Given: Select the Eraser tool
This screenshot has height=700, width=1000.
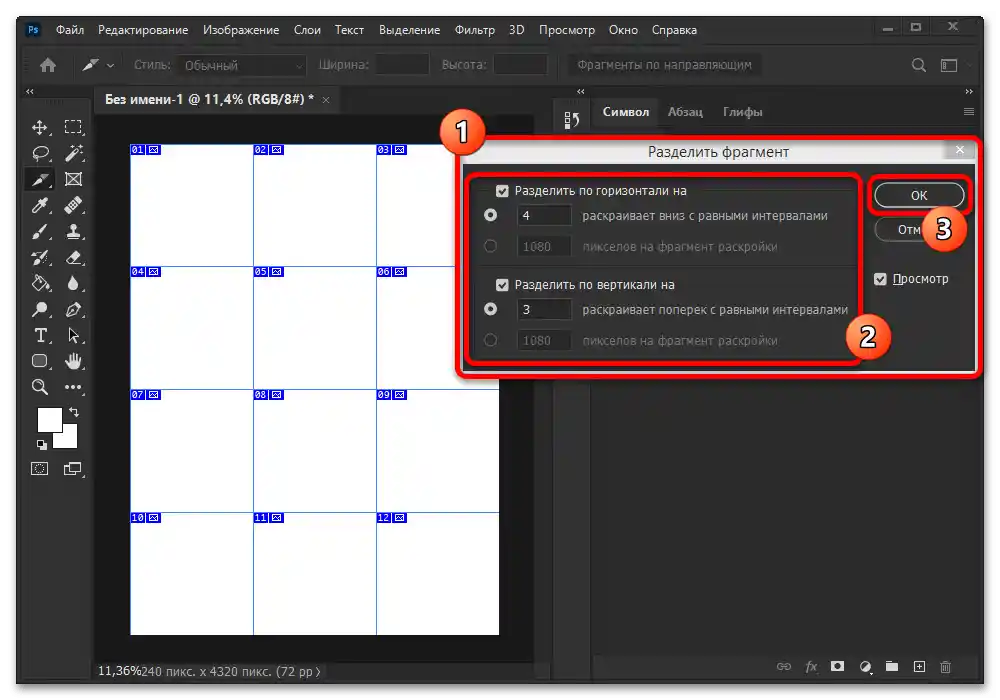Looking at the screenshot, I should [x=73, y=258].
